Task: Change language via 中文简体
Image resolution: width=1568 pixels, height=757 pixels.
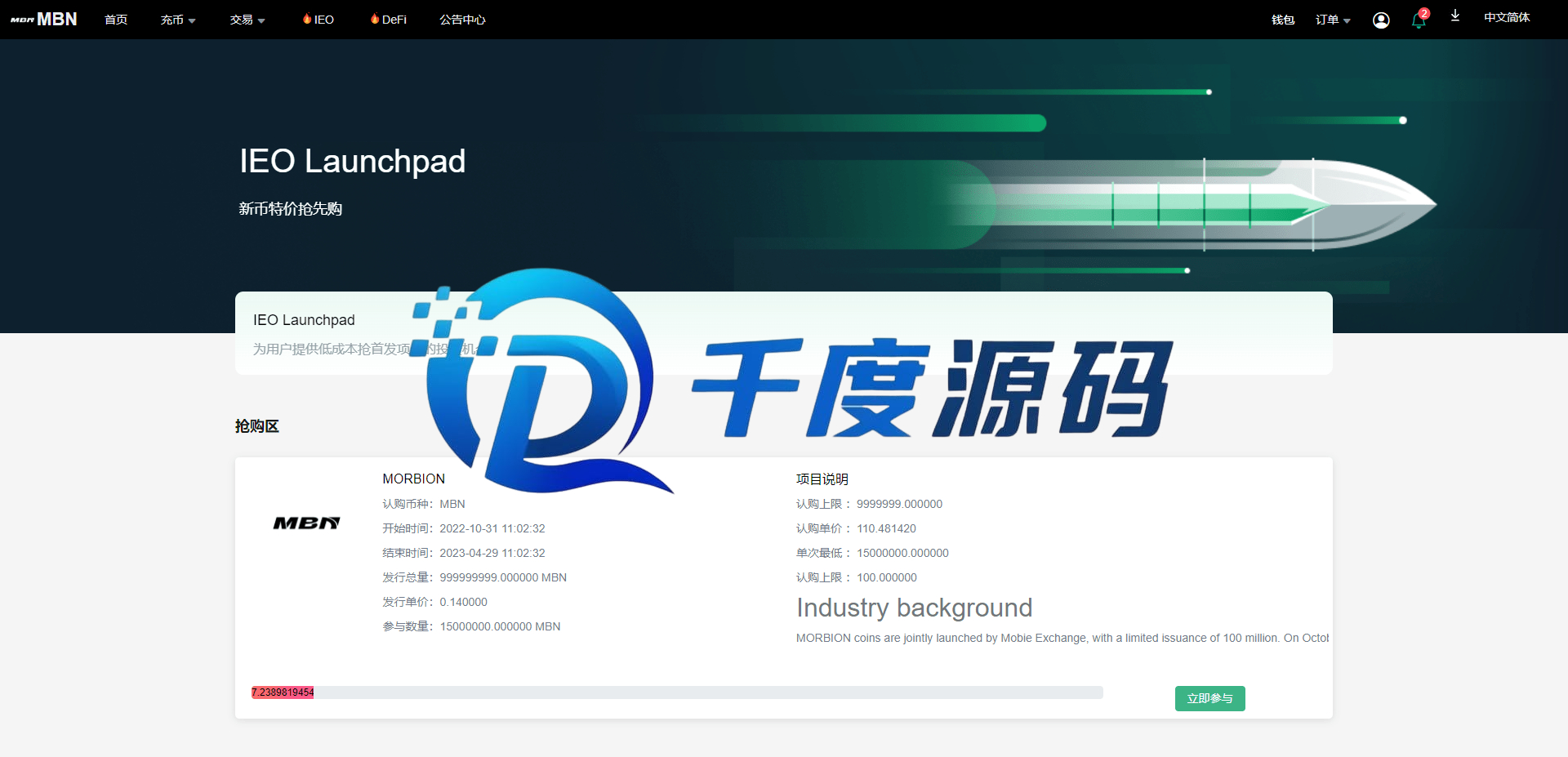Action: (1507, 17)
